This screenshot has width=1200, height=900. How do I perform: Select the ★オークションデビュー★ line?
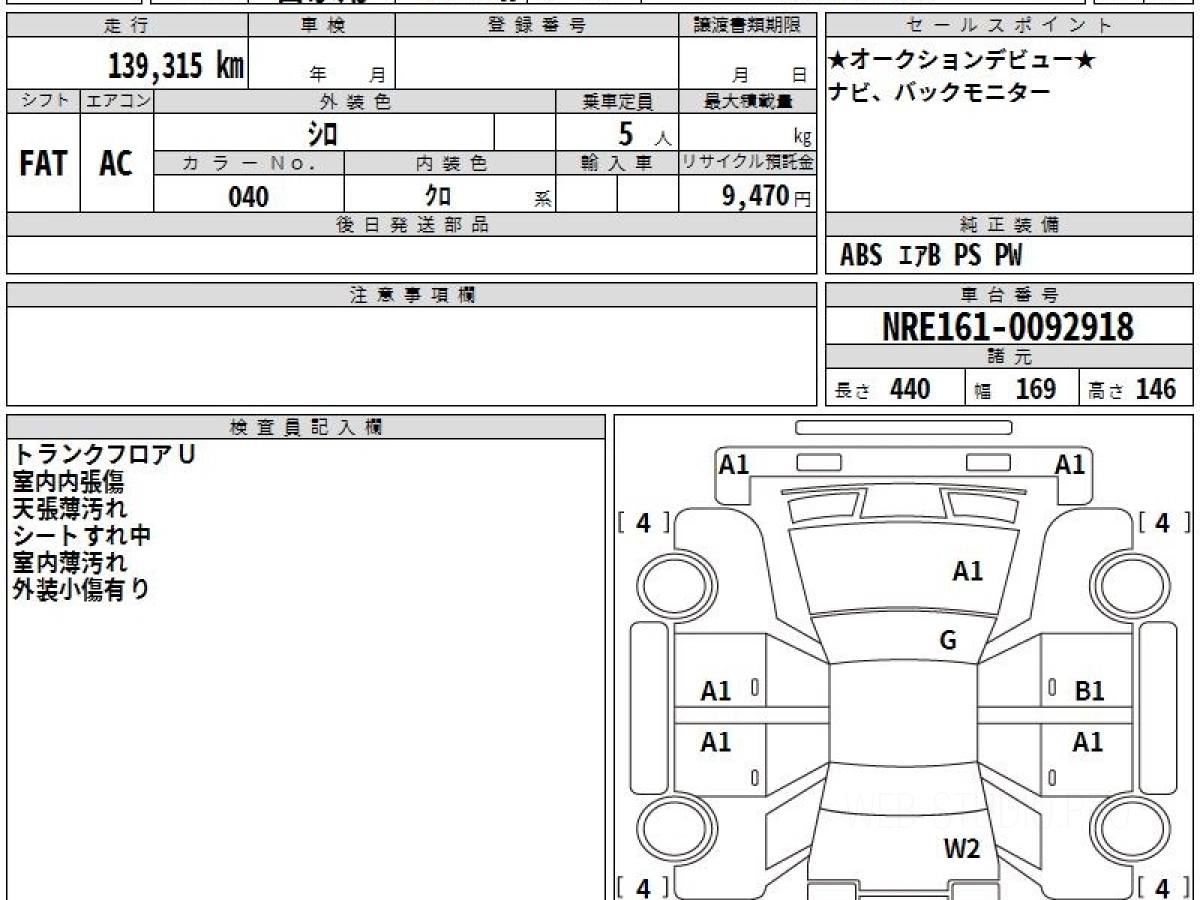[x=962, y=61]
